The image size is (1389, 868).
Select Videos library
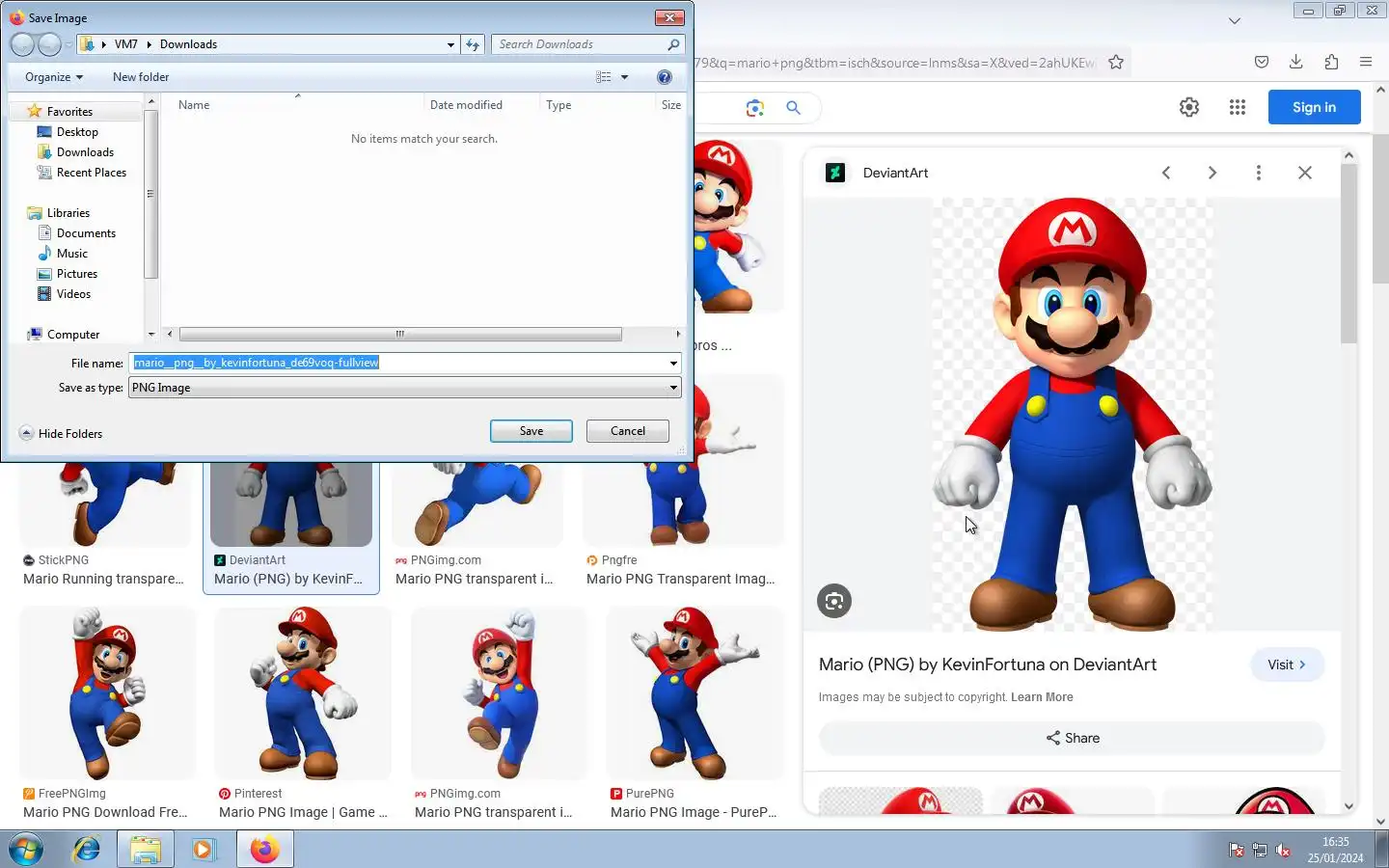click(x=73, y=294)
